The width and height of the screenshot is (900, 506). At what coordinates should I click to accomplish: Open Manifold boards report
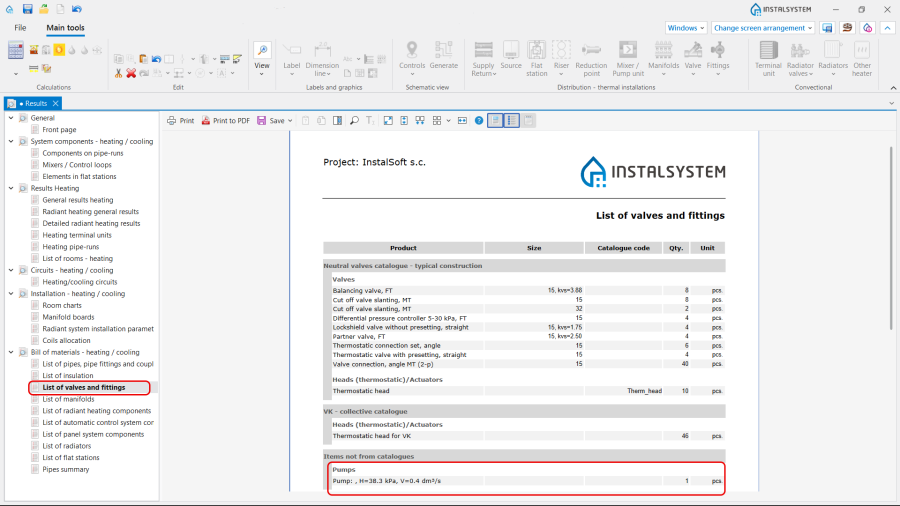68,317
